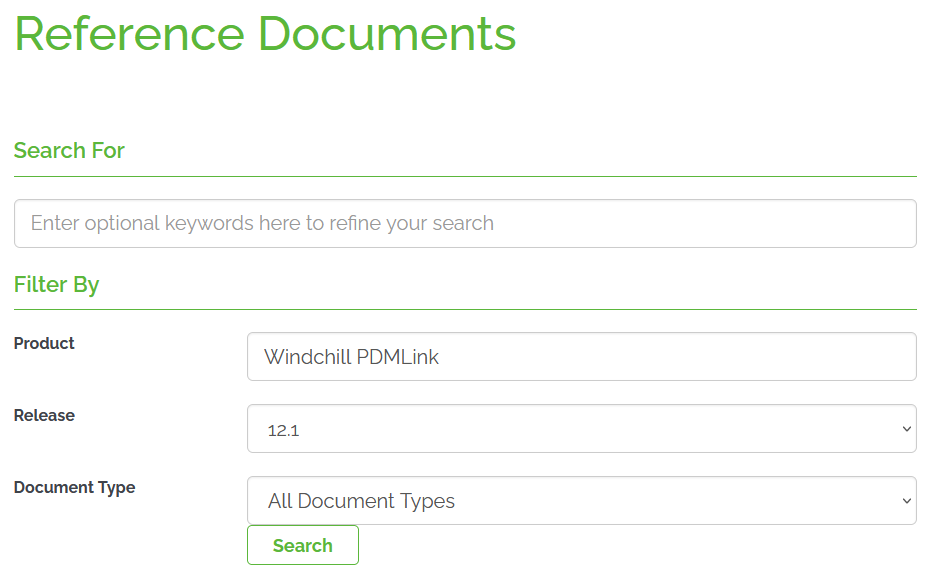Click the Product field showing Windchill PDMLink
This screenshot has height=573, width=928.
click(x=582, y=356)
